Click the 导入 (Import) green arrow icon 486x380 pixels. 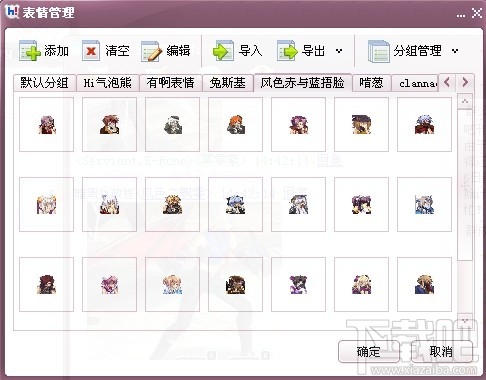pos(223,51)
